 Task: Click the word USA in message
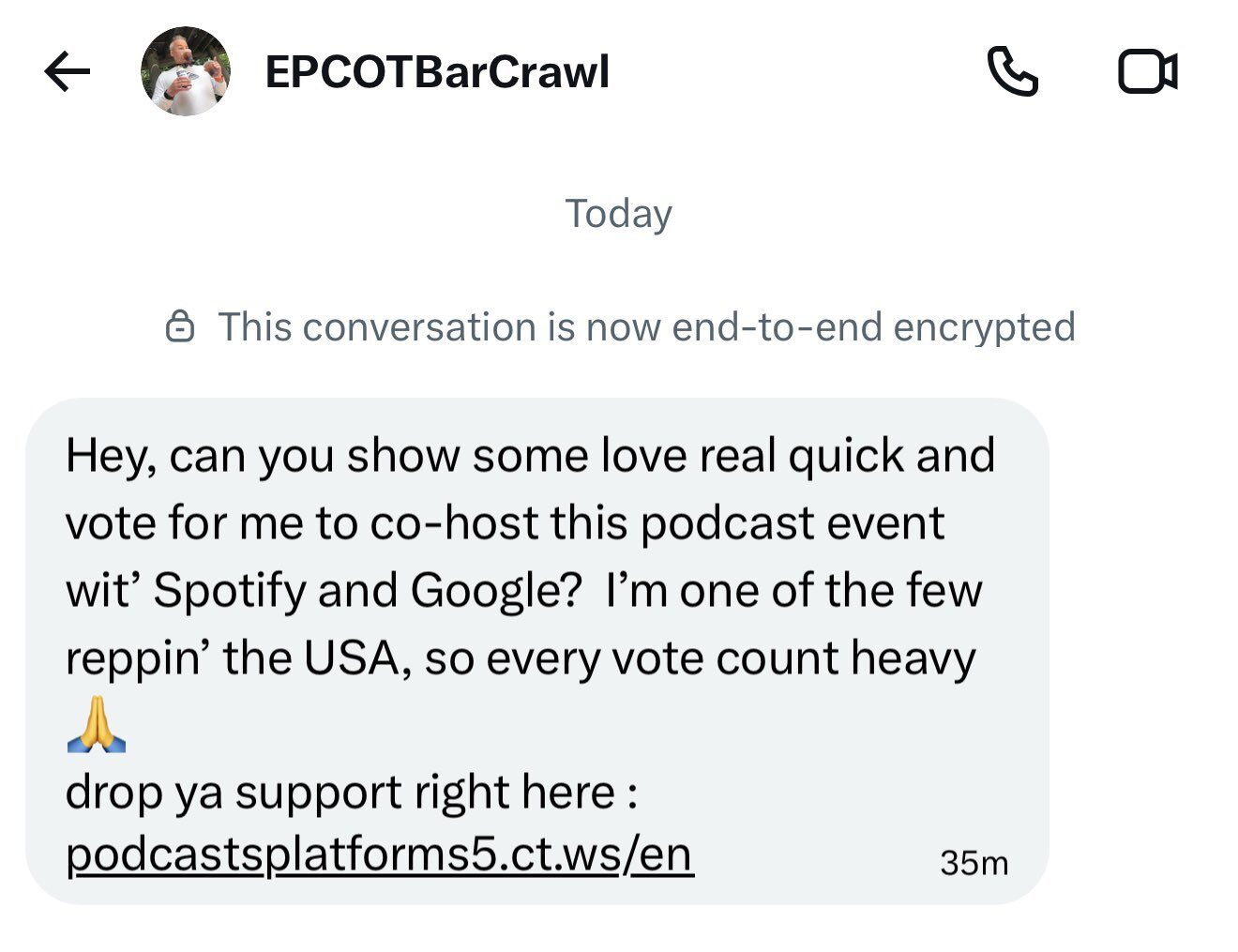(352, 658)
